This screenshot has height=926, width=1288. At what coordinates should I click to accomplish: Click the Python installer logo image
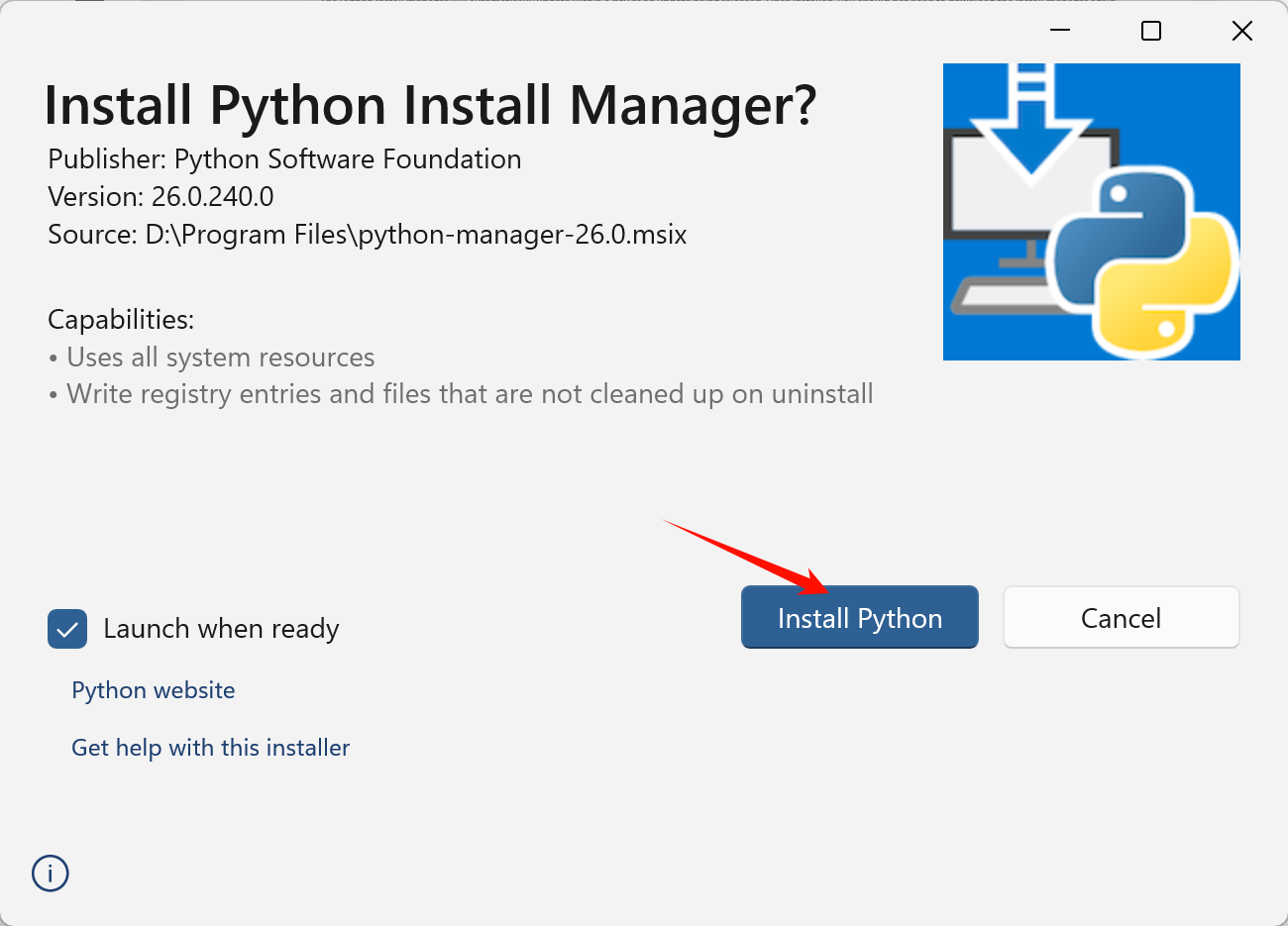pos(1091,212)
